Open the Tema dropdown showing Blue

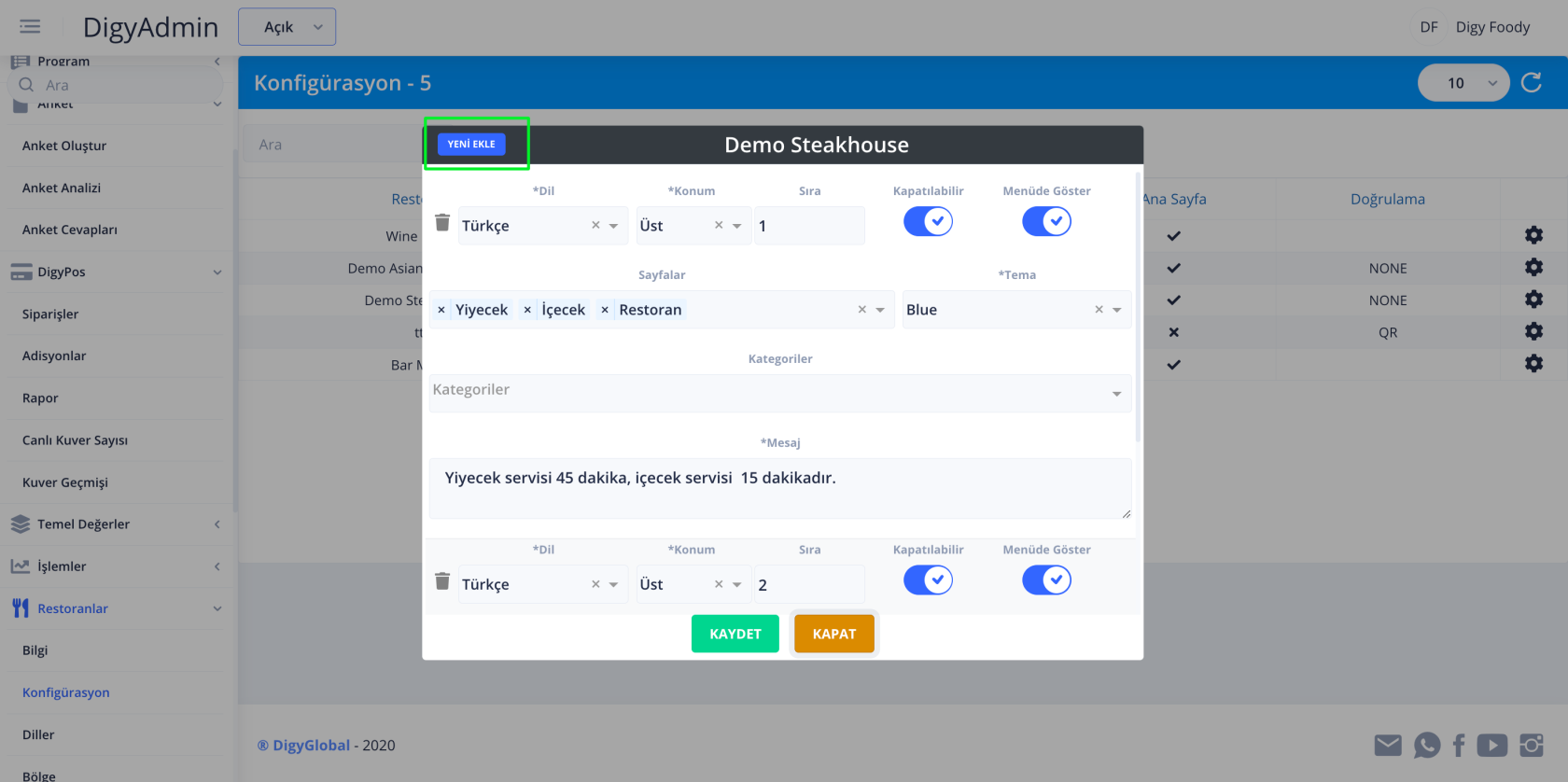click(1015, 310)
